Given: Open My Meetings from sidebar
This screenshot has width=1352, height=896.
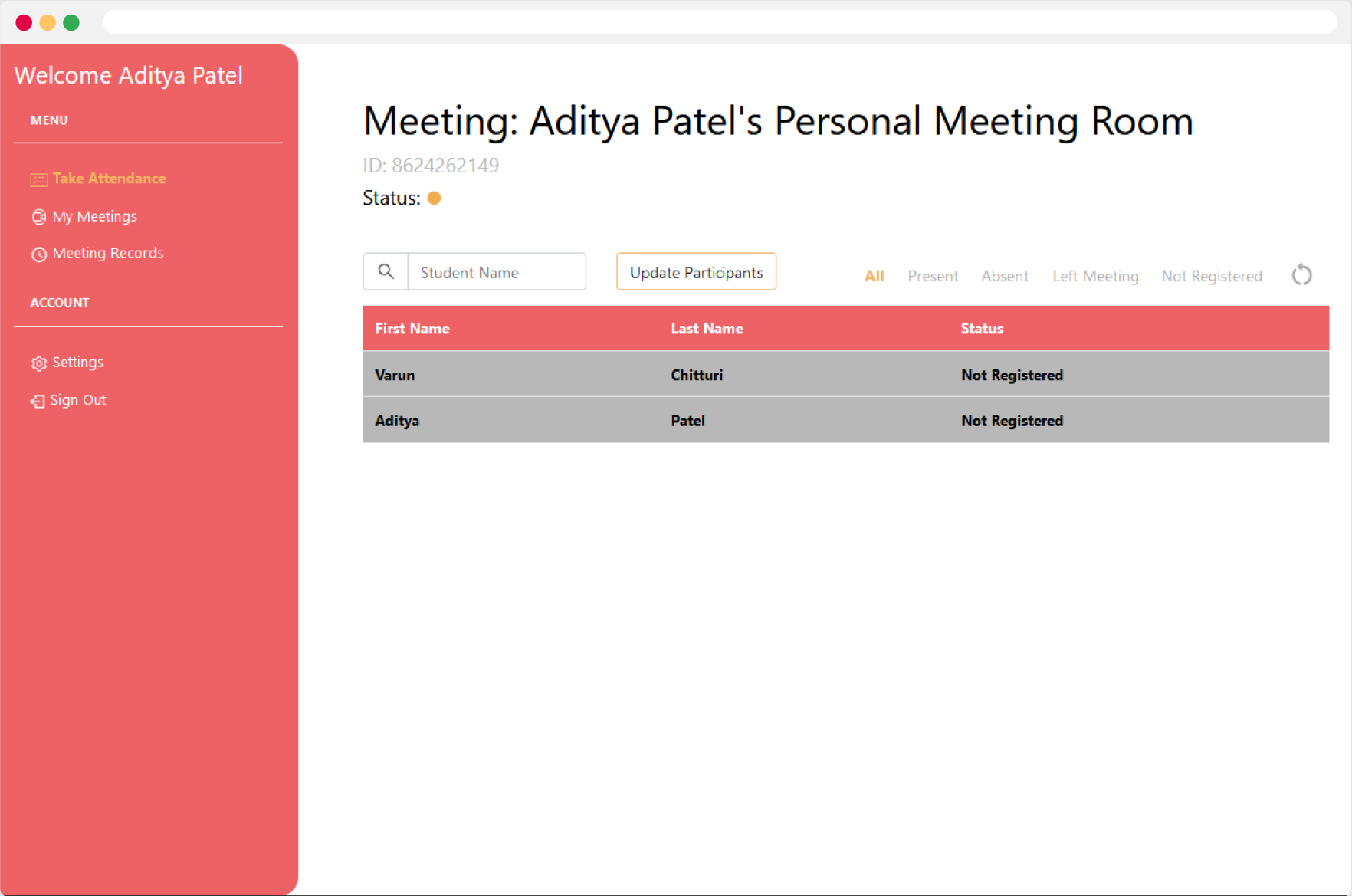Looking at the screenshot, I should 94,217.
